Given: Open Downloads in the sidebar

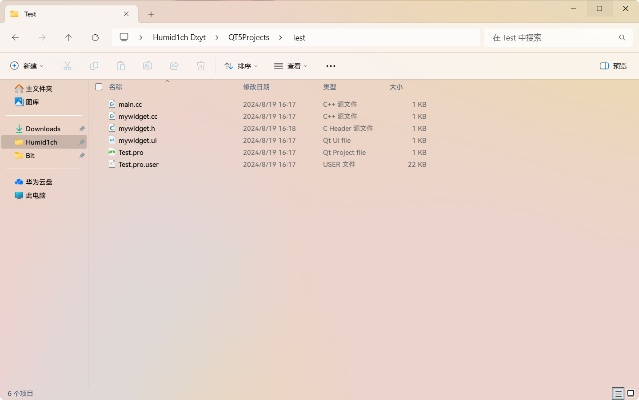Looking at the screenshot, I should click(43, 129).
